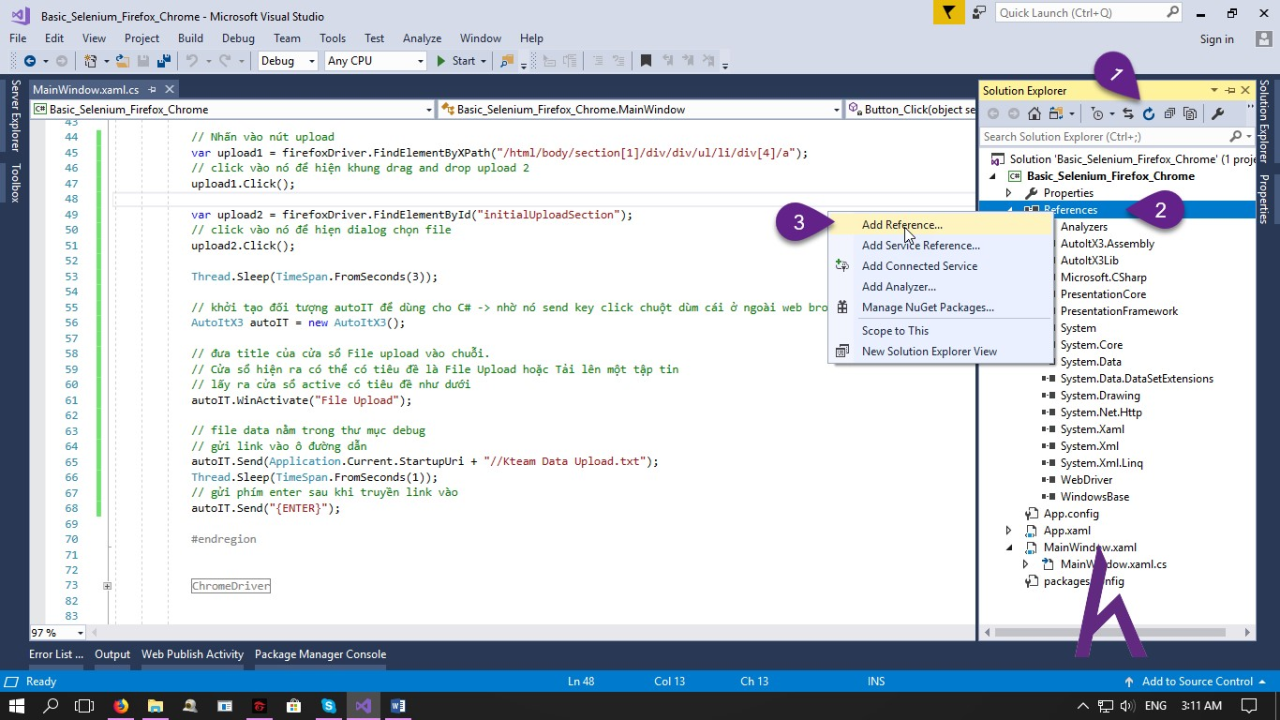
Task: Click the Collapse All icon in Solution Explorer
Action: (1169, 114)
